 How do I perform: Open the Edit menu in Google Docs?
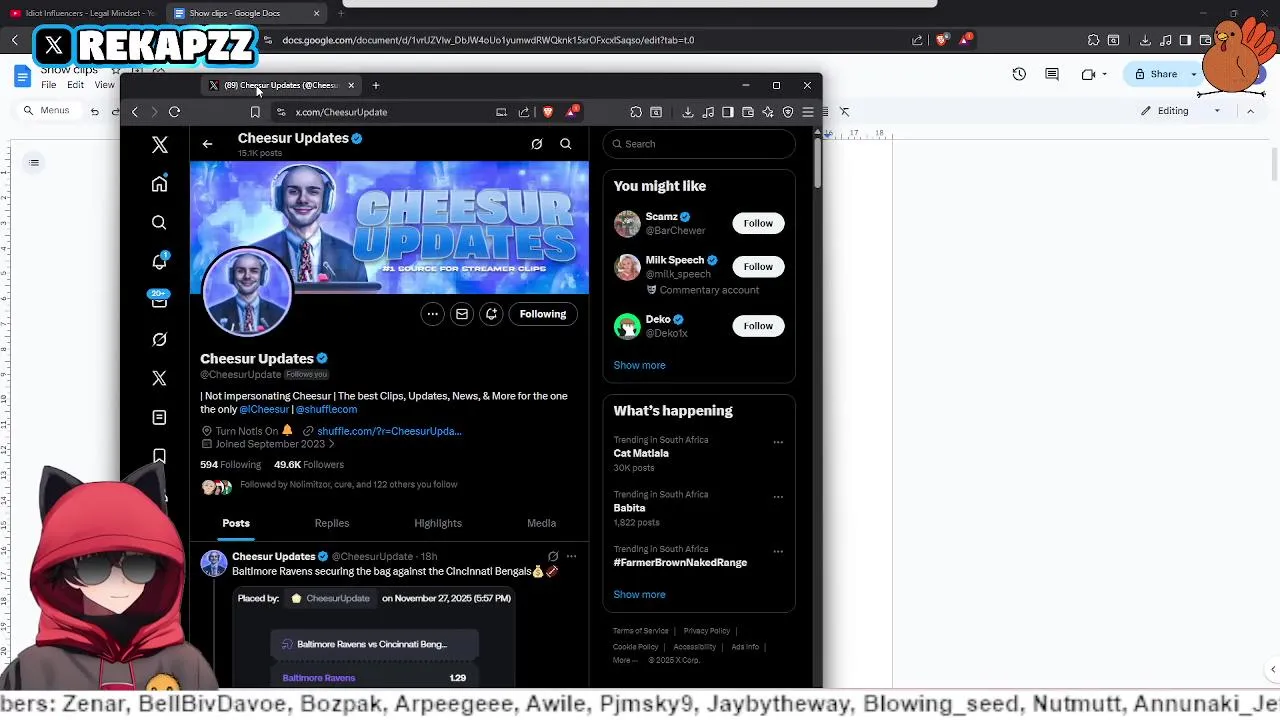[75, 85]
